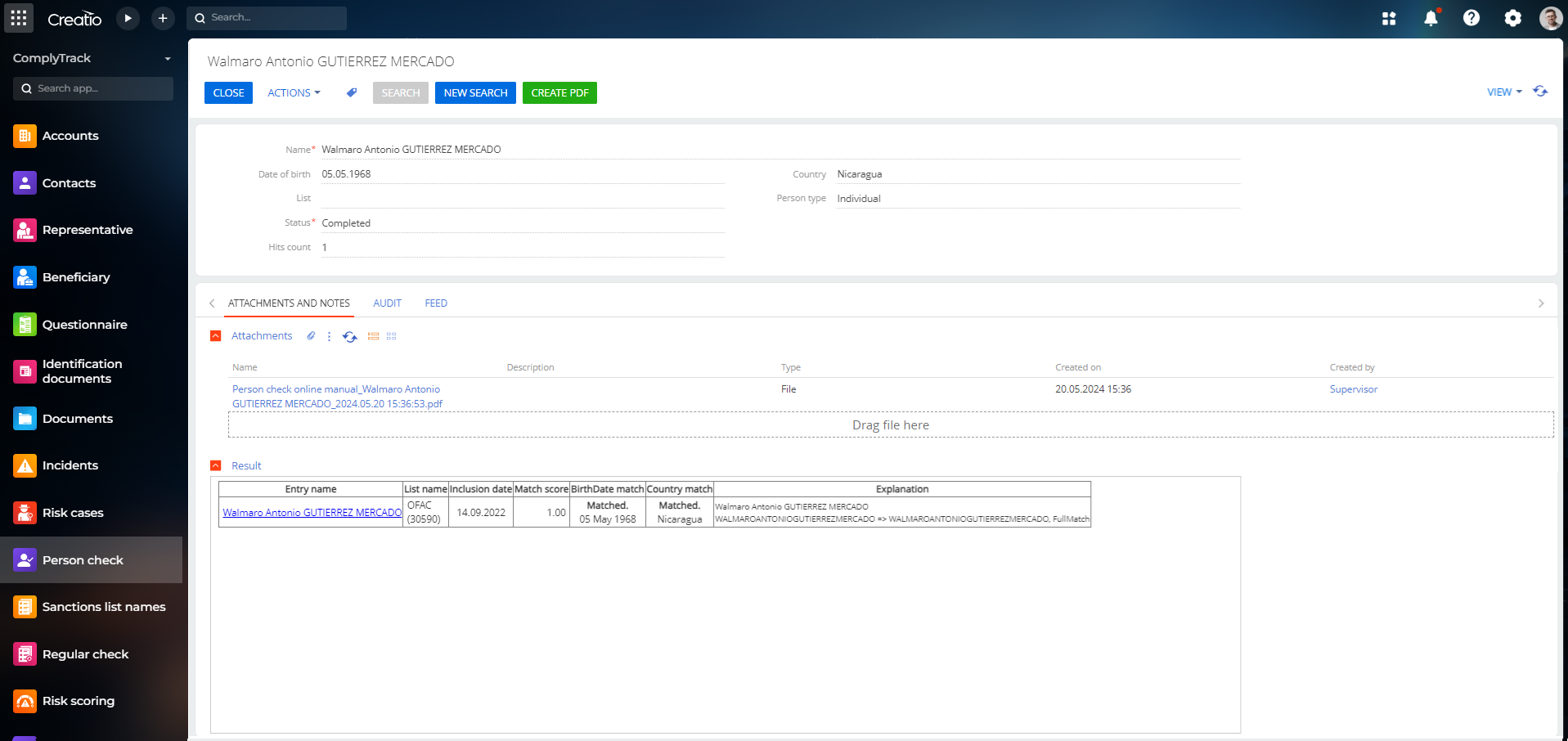Switch attachments to tile view

pos(391,336)
